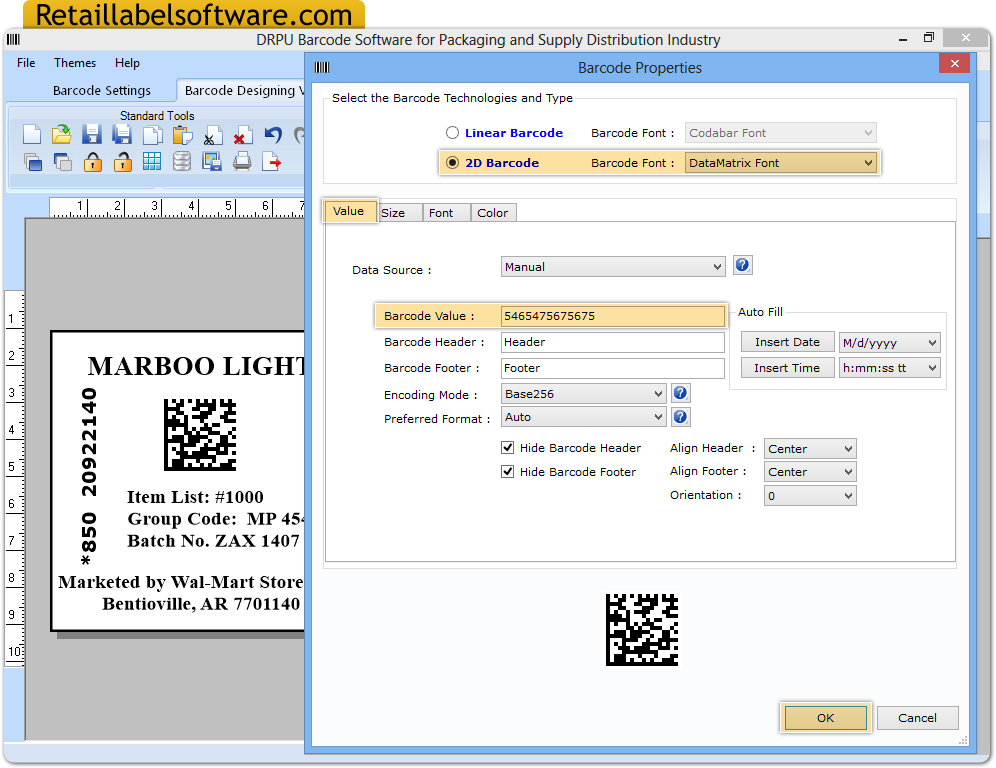
Task: Click the Insert Date button
Action: coord(788,342)
